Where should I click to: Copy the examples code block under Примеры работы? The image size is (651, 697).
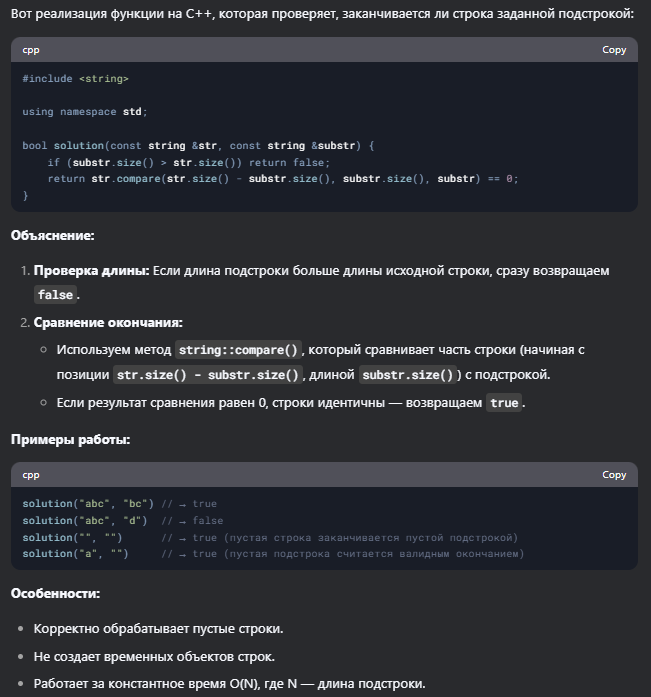tap(614, 475)
